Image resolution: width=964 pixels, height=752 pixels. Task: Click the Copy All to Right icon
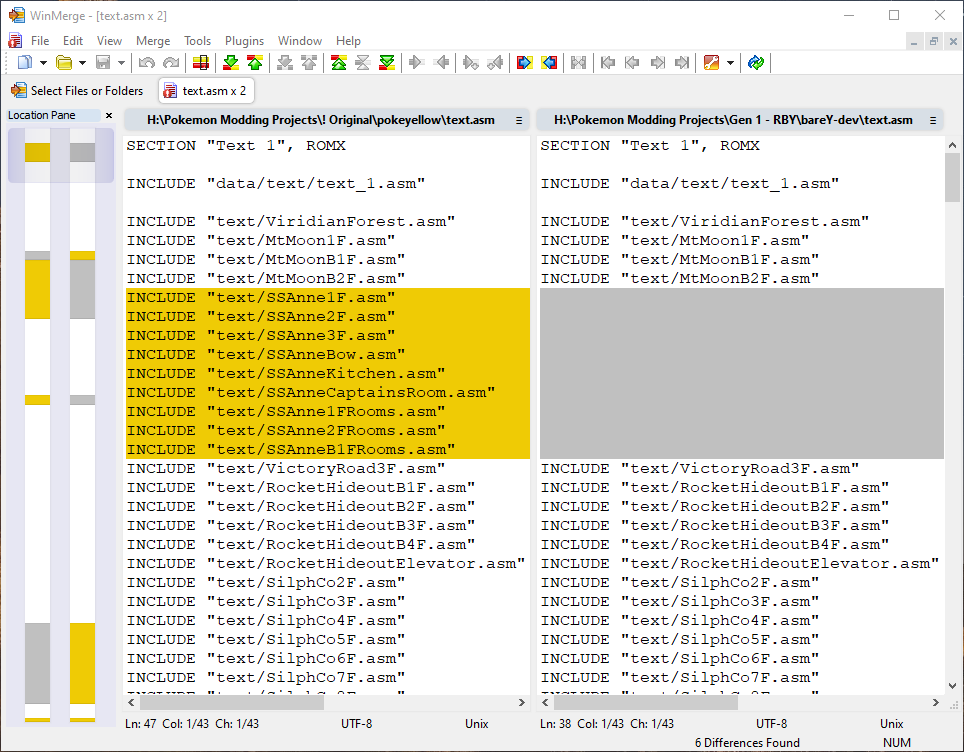click(524, 62)
